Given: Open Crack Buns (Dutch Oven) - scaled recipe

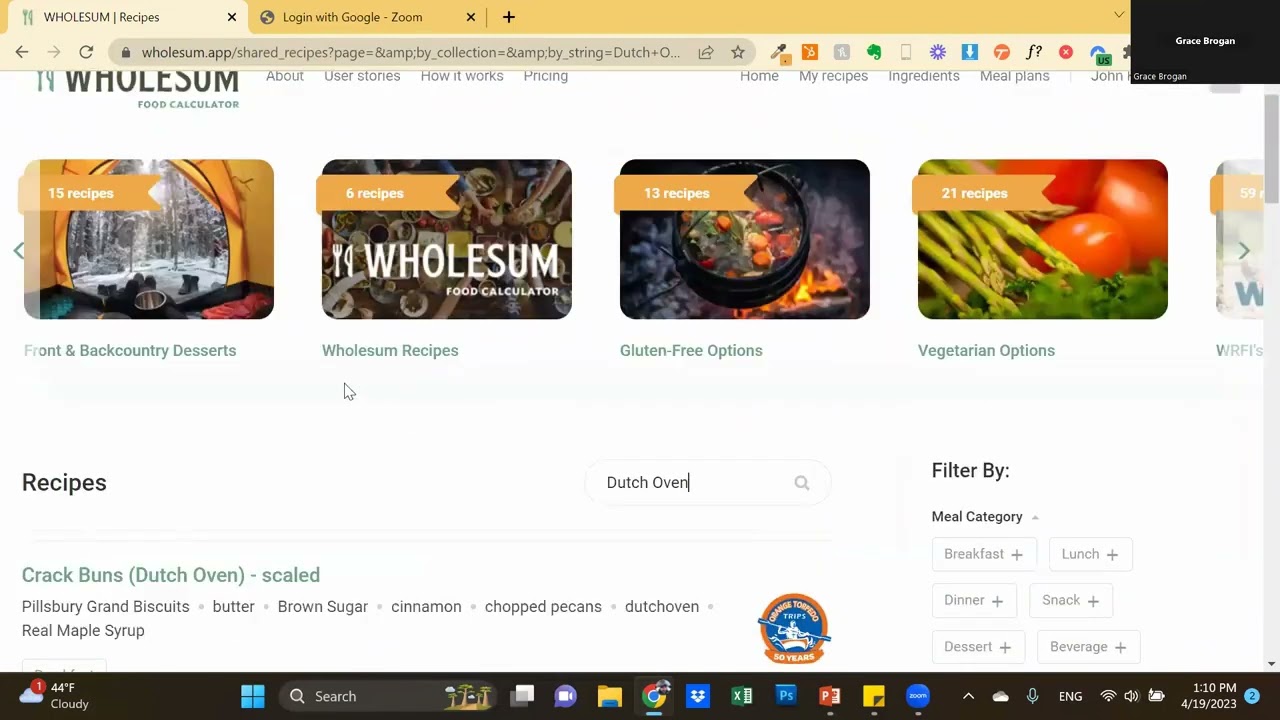Looking at the screenshot, I should [x=171, y=575].
